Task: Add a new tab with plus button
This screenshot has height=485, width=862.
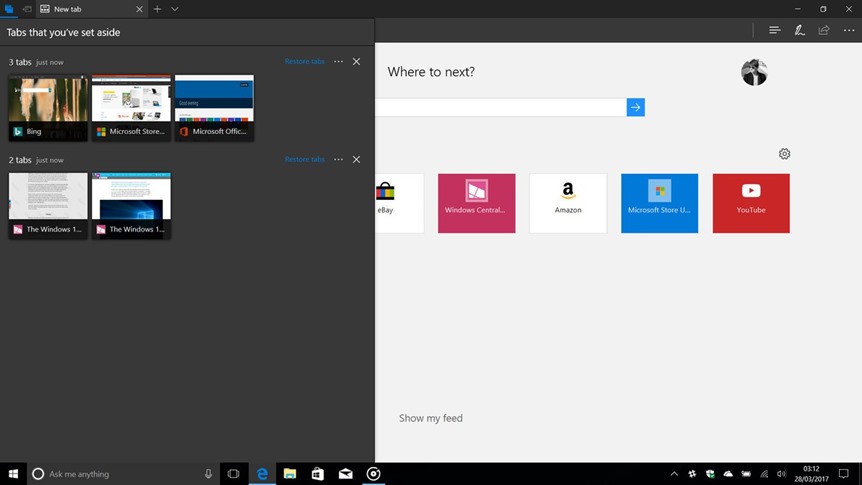Action: click(157, 9)
